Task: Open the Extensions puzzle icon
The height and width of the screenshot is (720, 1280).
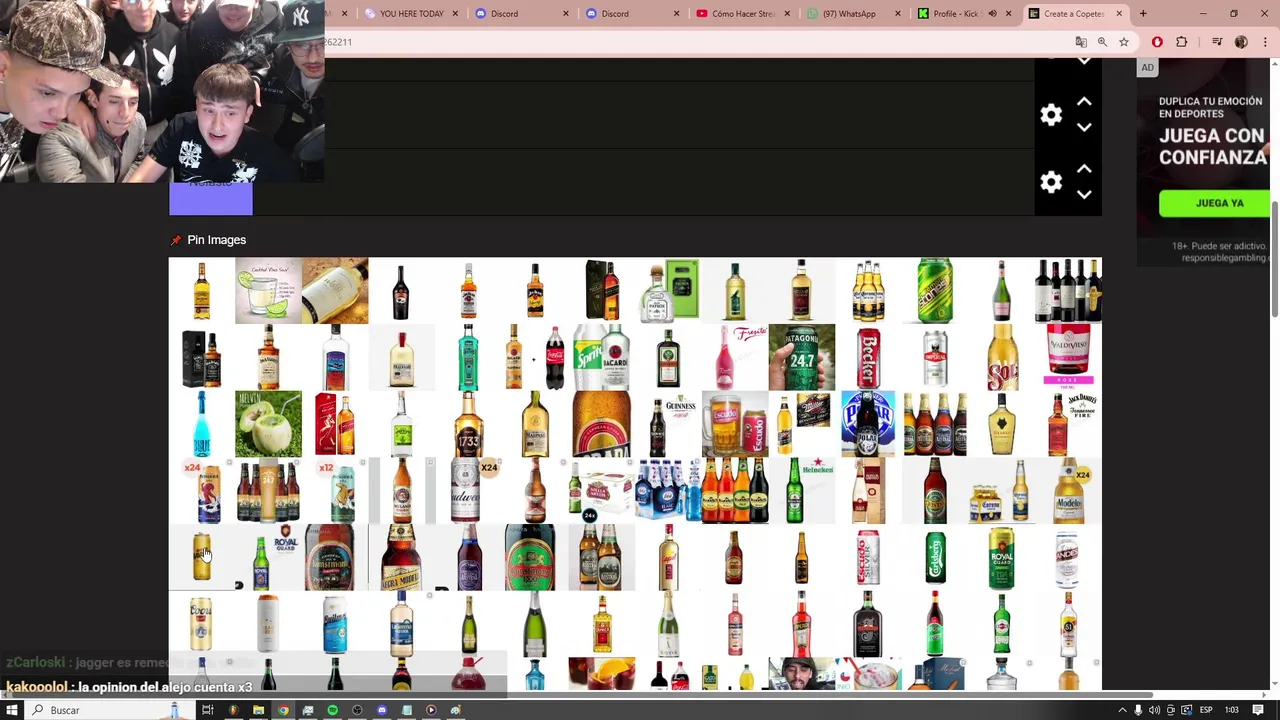Action: [x=1182, y=42]
